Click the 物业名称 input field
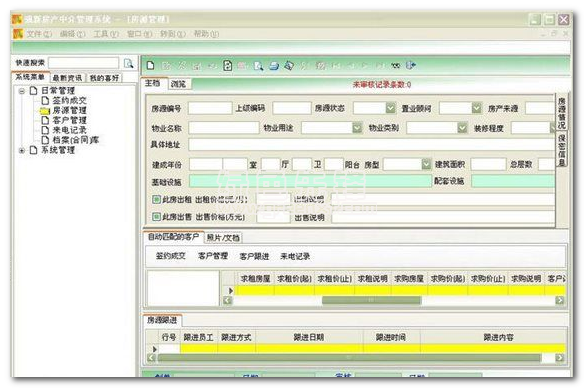 [x=224, y=128]
